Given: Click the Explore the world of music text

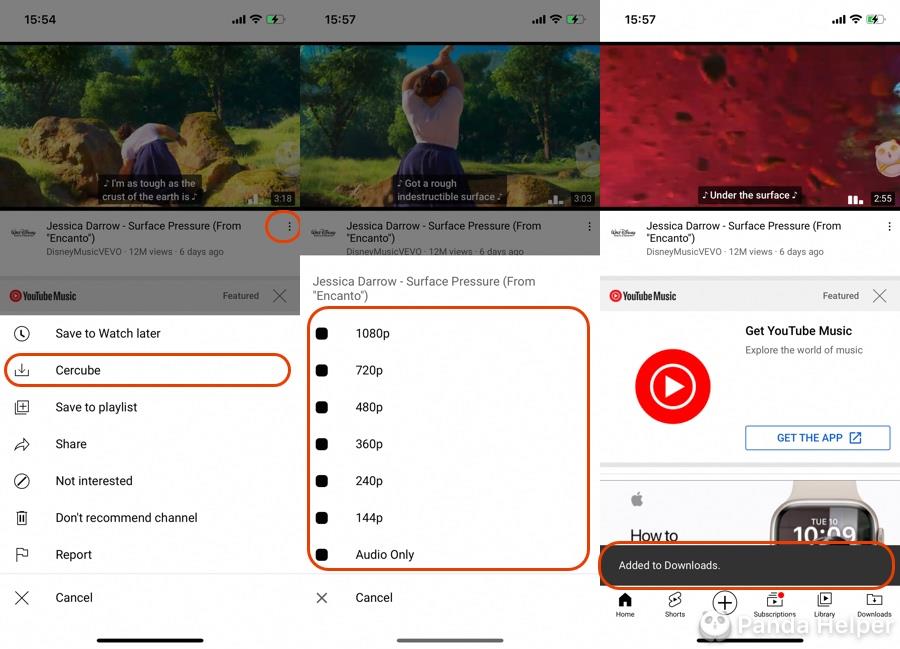Looking at the screenshot, I should click(804, 350).
